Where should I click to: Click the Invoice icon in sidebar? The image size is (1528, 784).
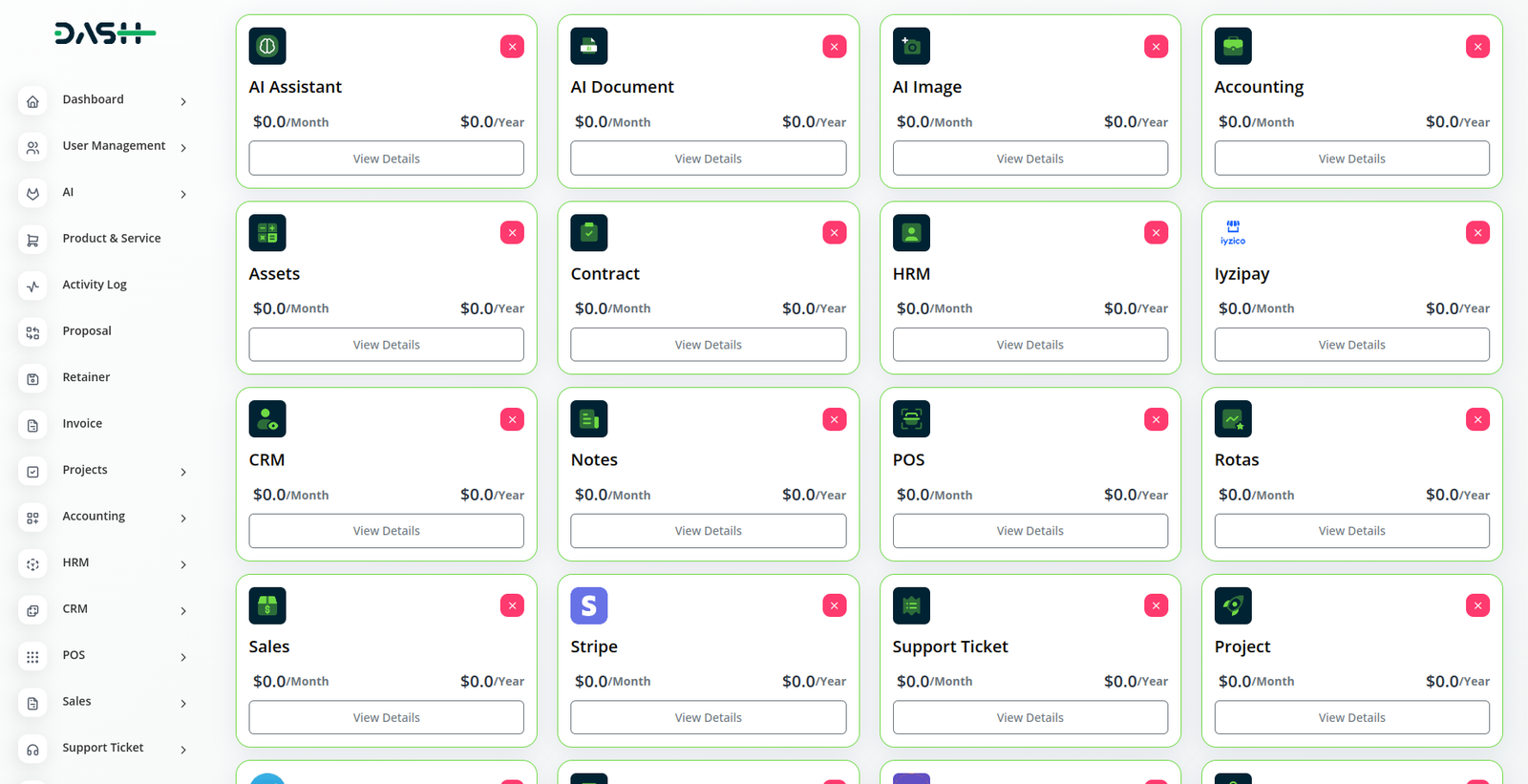pyautogui.click(x=33, y=426)
